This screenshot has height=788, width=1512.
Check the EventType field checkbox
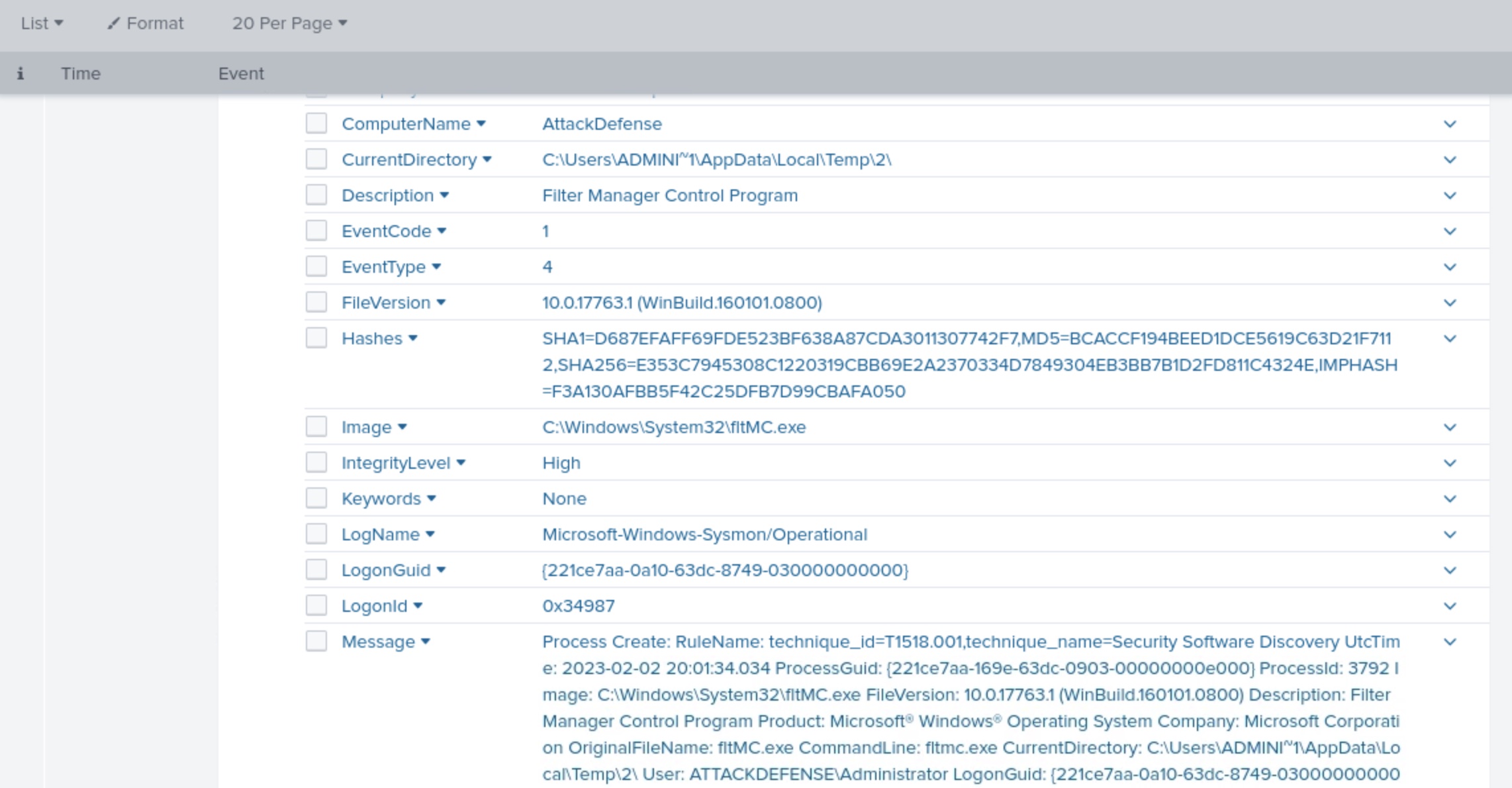pyautogui.click(x=316, y=266)
